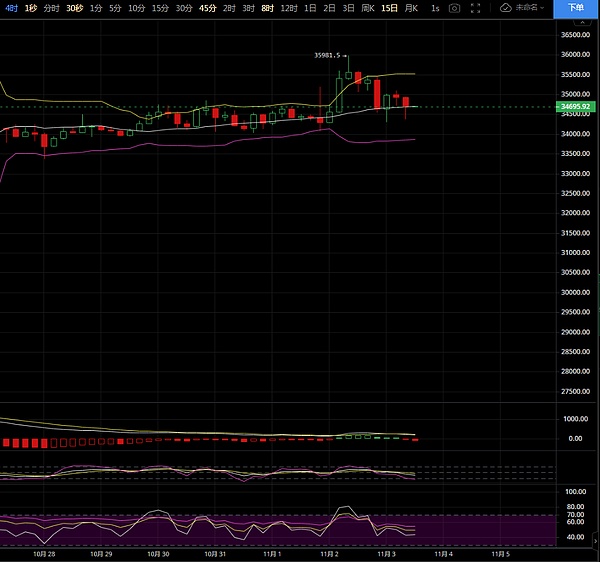
Task: Switch chart to 5分 interval
Action: 116,8
